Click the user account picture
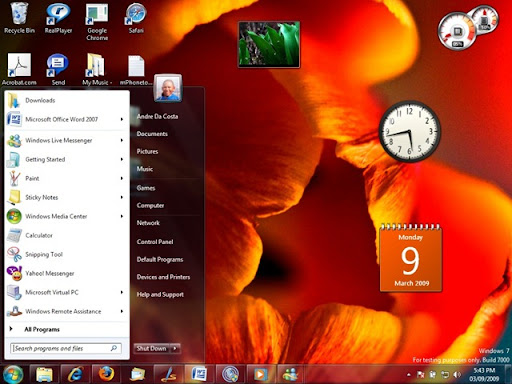Viewport: 512px width, 384px height. [168, 88]
